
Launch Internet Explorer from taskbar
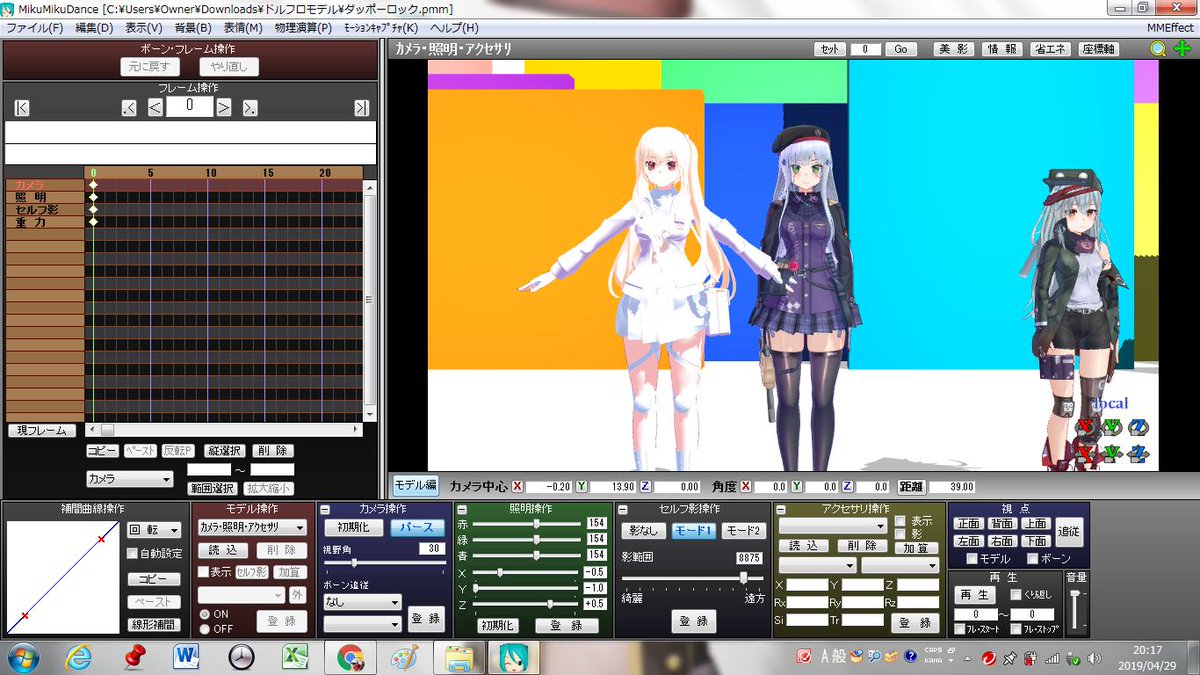coord(78,657)
